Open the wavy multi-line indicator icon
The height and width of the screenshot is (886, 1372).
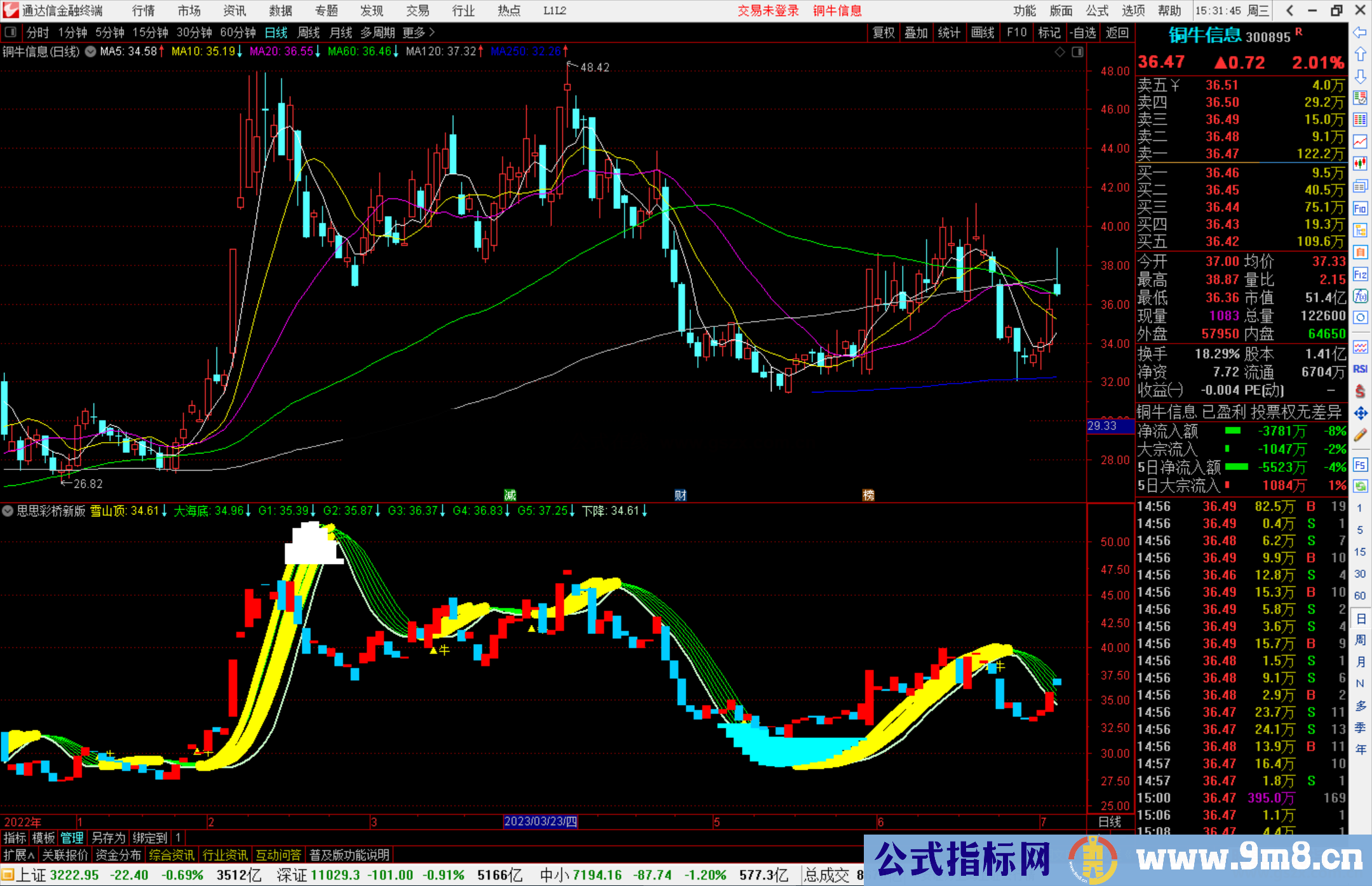click(x=1360, y=347)
